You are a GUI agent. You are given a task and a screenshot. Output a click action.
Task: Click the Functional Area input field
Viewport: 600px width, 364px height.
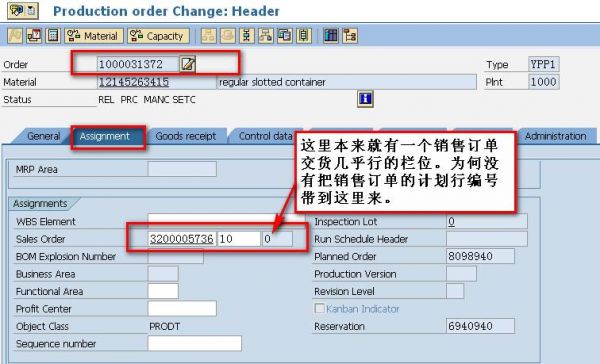click(x=163, y=291)
